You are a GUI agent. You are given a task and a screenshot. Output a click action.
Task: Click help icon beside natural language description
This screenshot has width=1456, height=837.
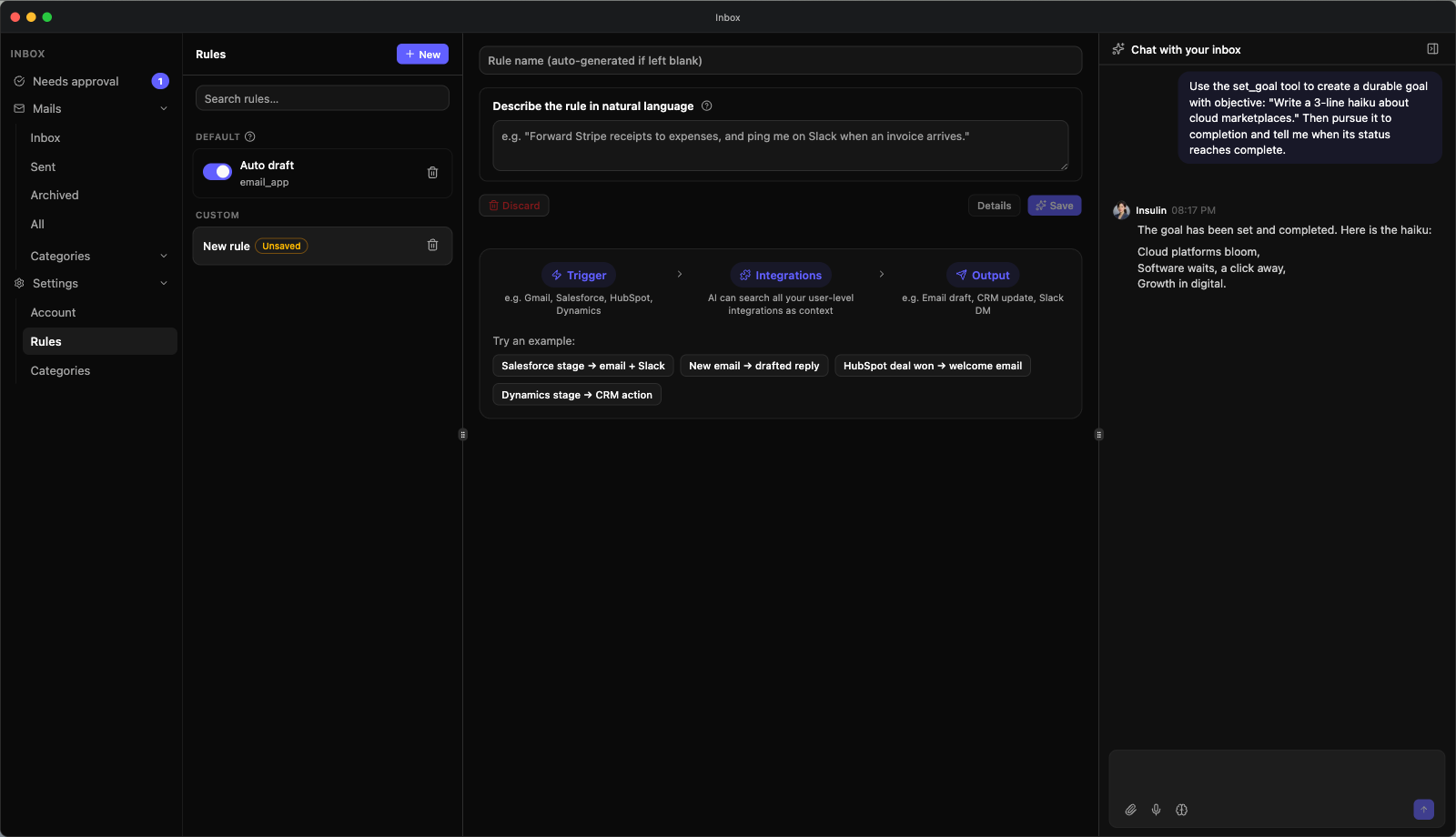706,106
